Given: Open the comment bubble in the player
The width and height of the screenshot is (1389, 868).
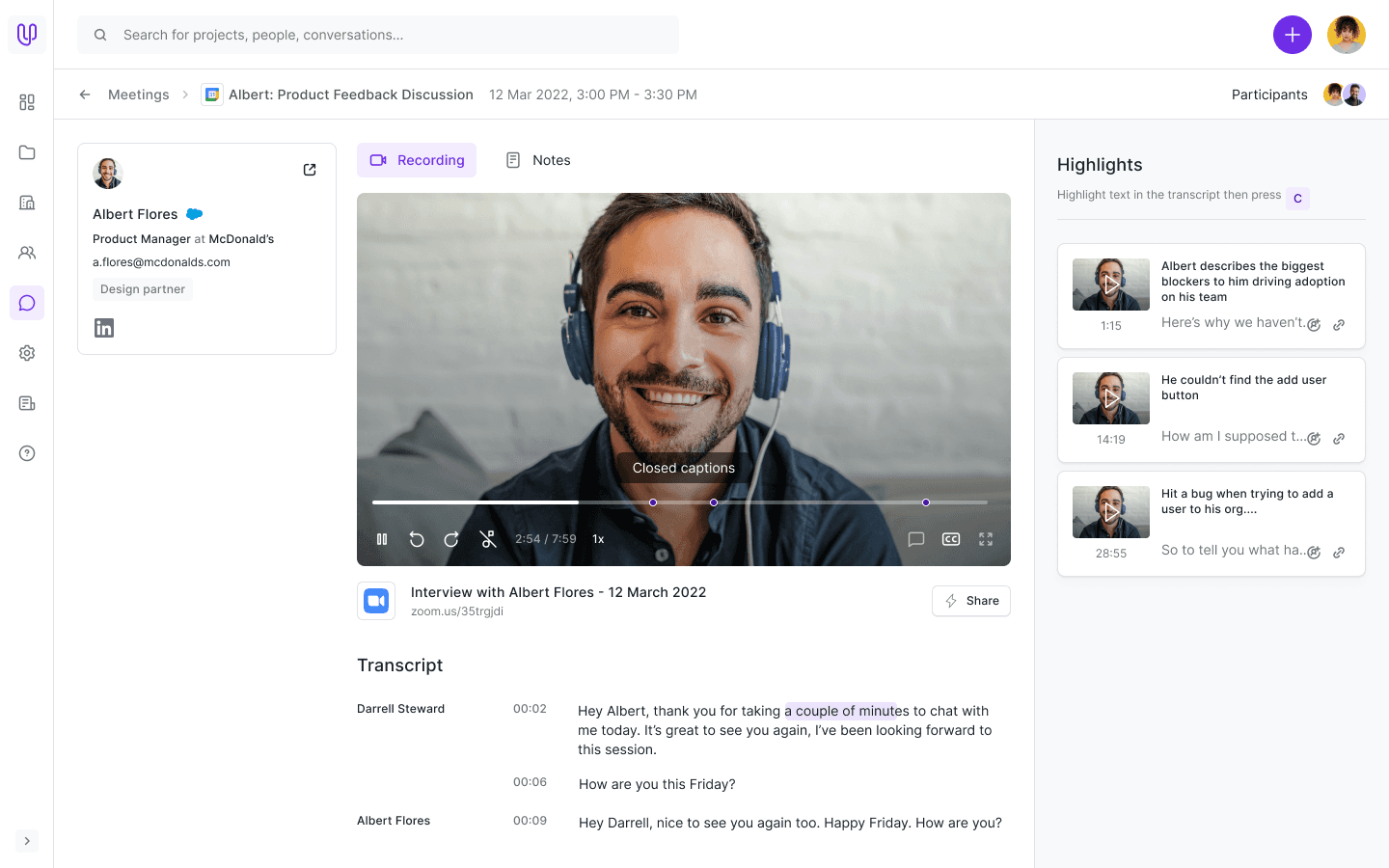Looking at the screenshot, I should point(916,539).
